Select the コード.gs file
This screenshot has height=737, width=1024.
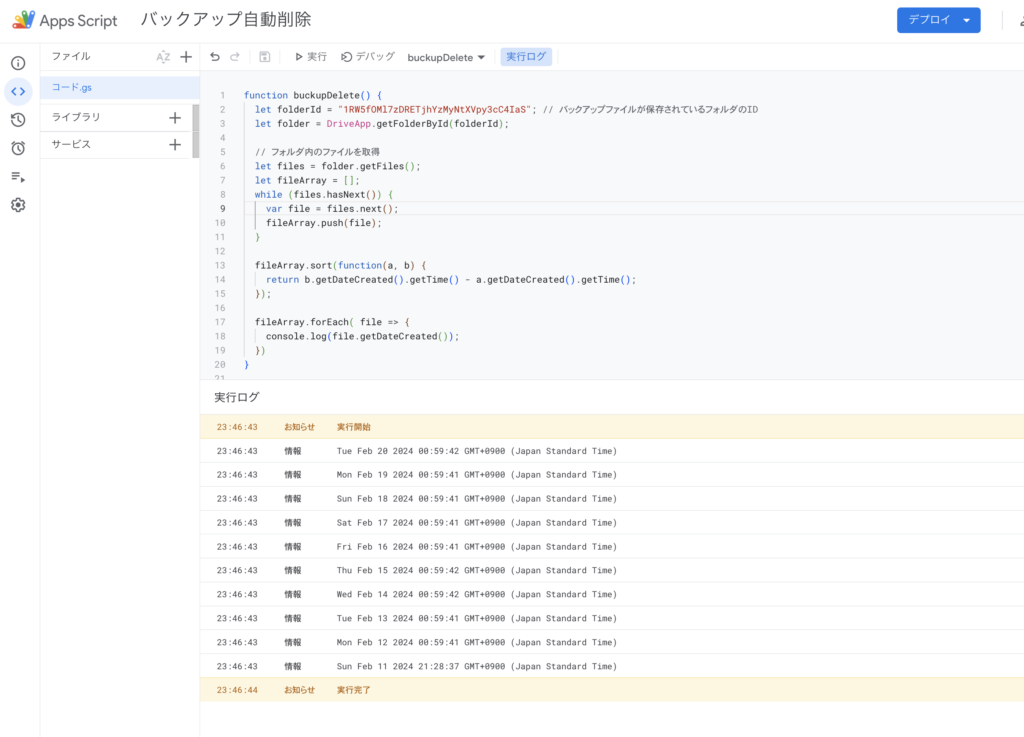72,88
